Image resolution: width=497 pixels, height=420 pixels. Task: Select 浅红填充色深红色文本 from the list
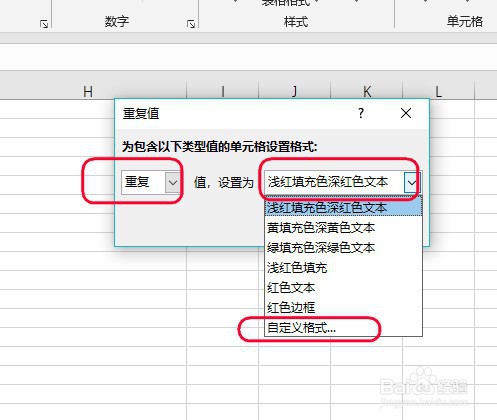pos(343,208)
